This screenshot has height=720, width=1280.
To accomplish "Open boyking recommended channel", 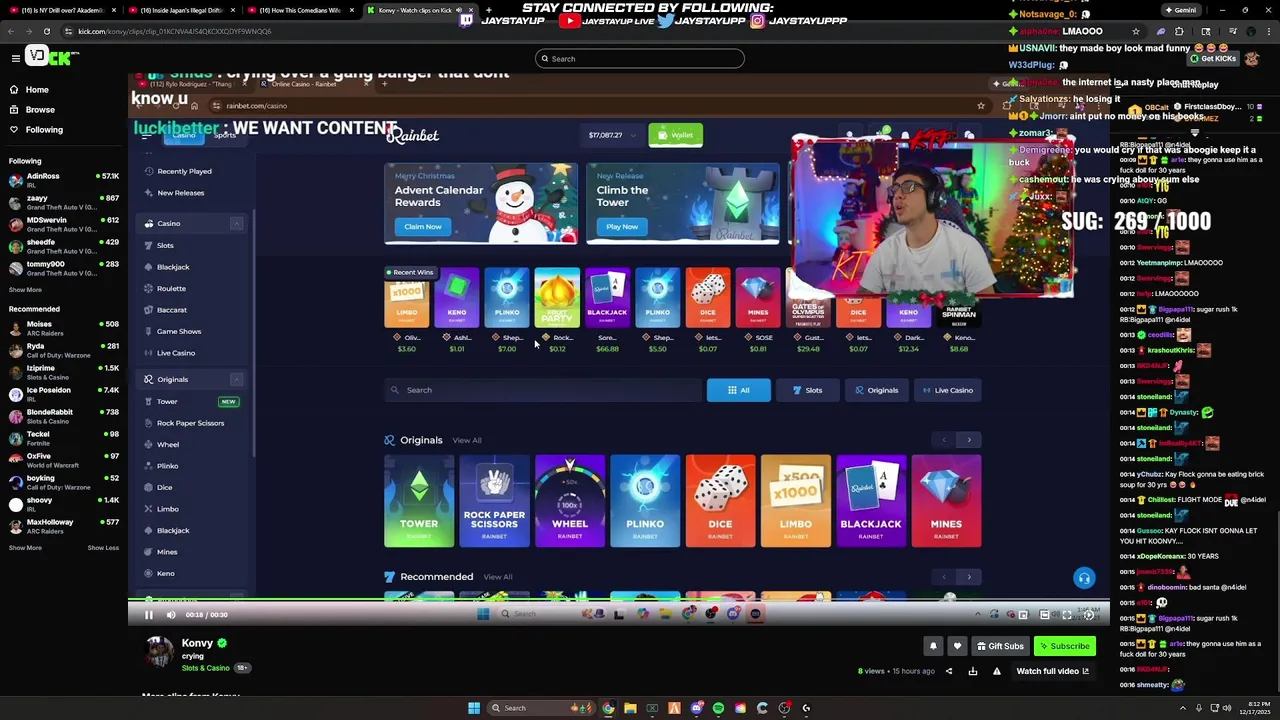I will (64, 482).
